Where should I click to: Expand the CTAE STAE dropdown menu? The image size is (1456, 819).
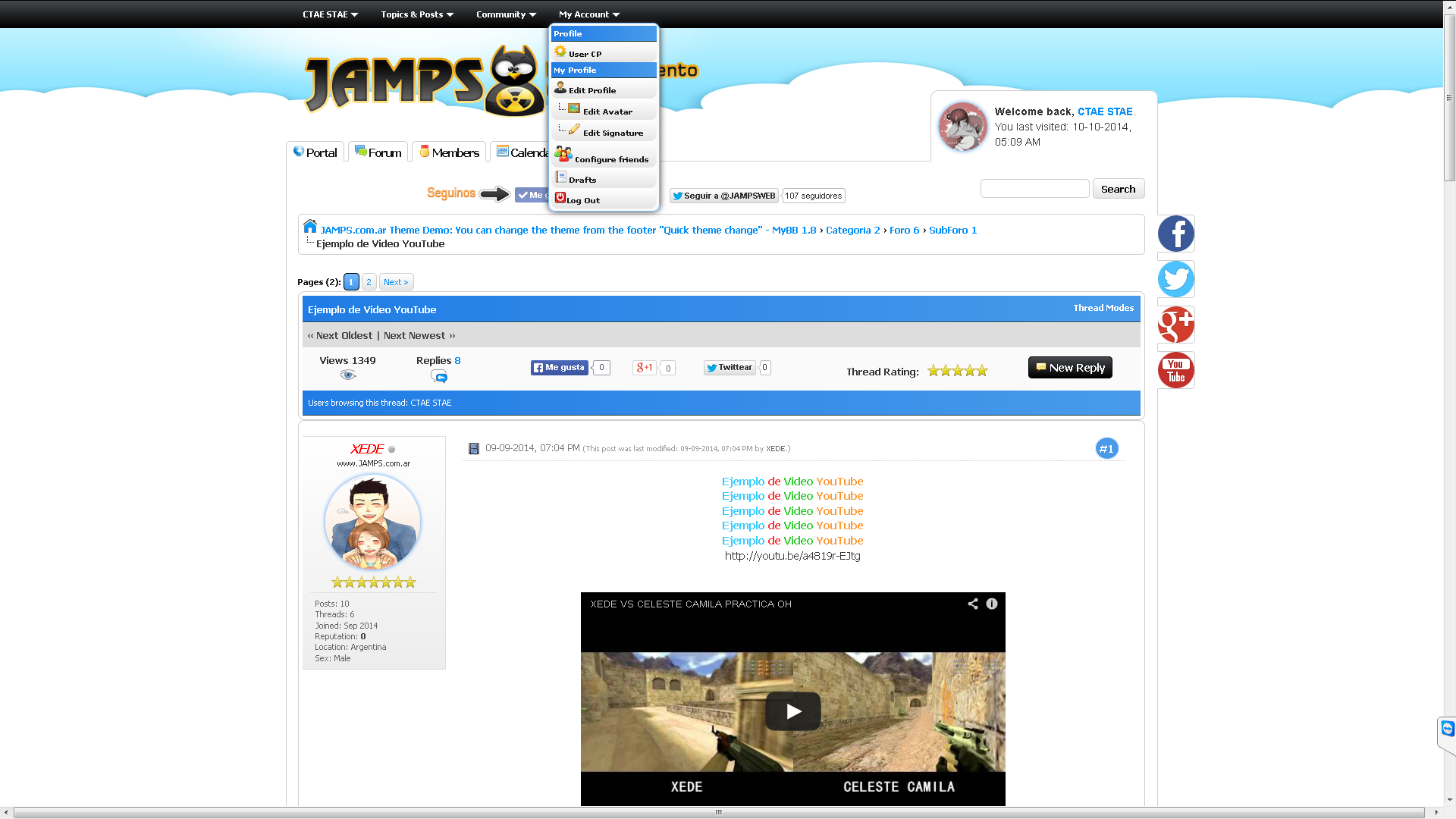tap(330, 14)
